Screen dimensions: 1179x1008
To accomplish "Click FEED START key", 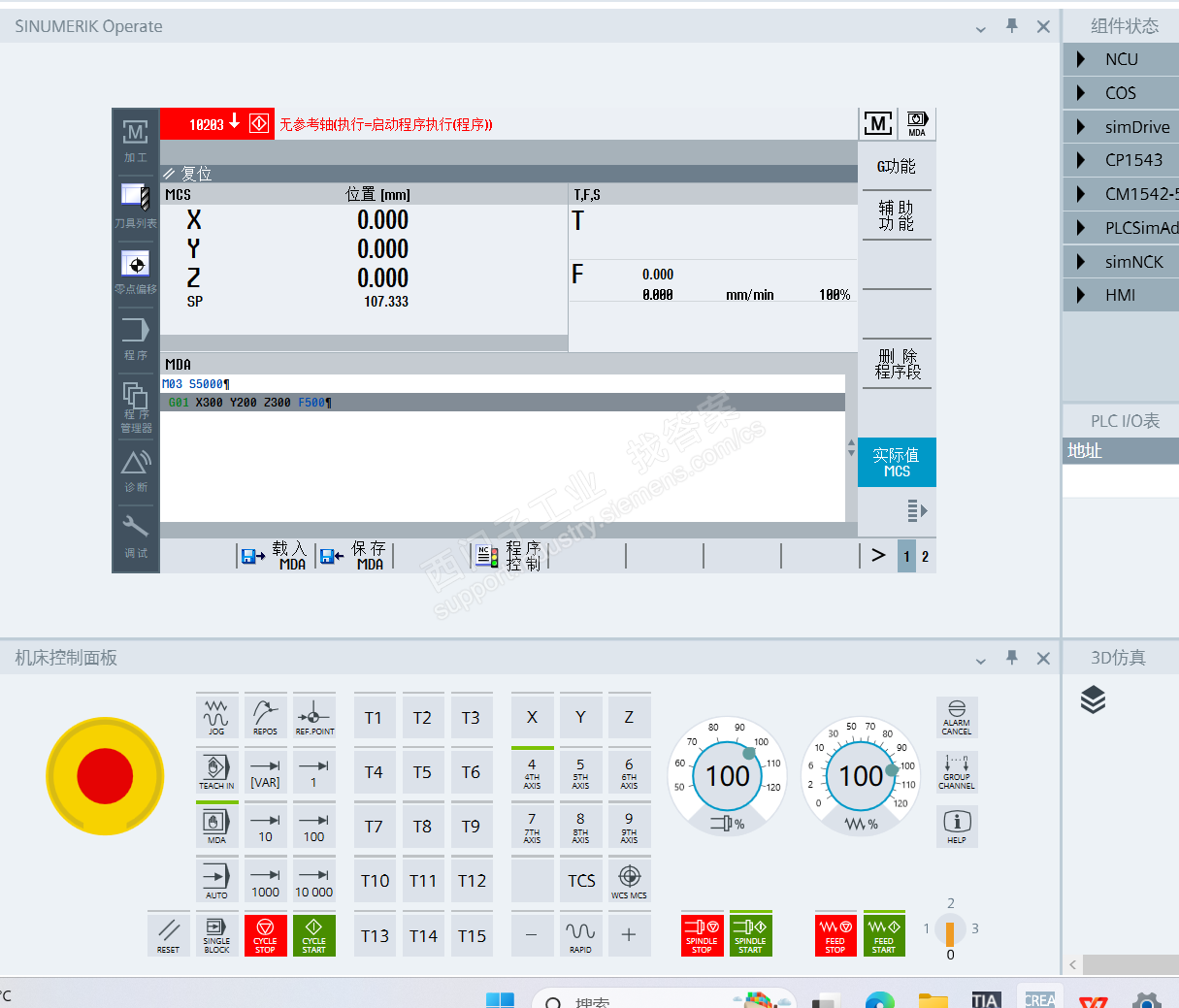I will (x=884, y=935).
